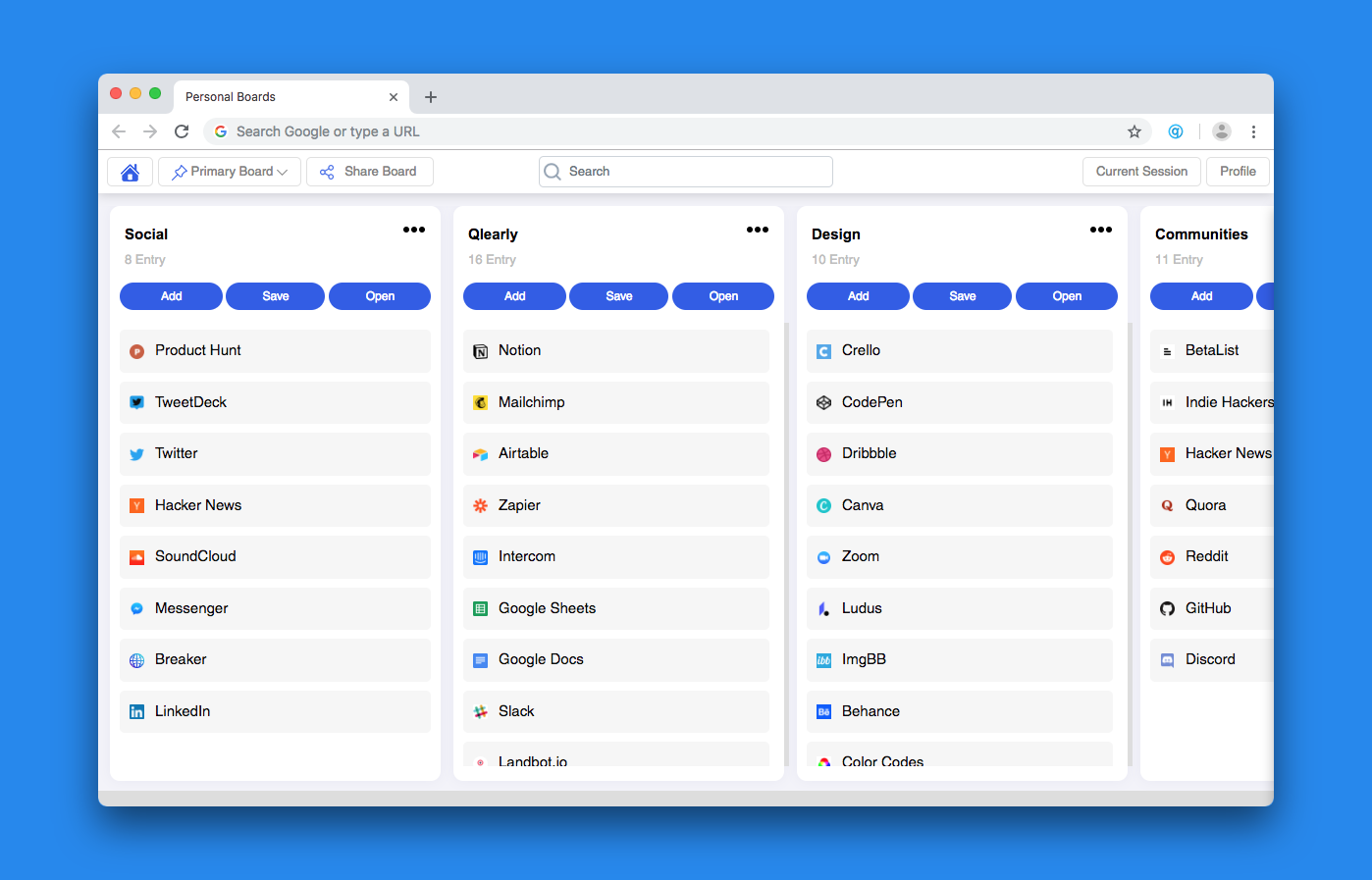
Task: Add an entry to Design column
Action: pyautogui.click(x=859, y=296)
